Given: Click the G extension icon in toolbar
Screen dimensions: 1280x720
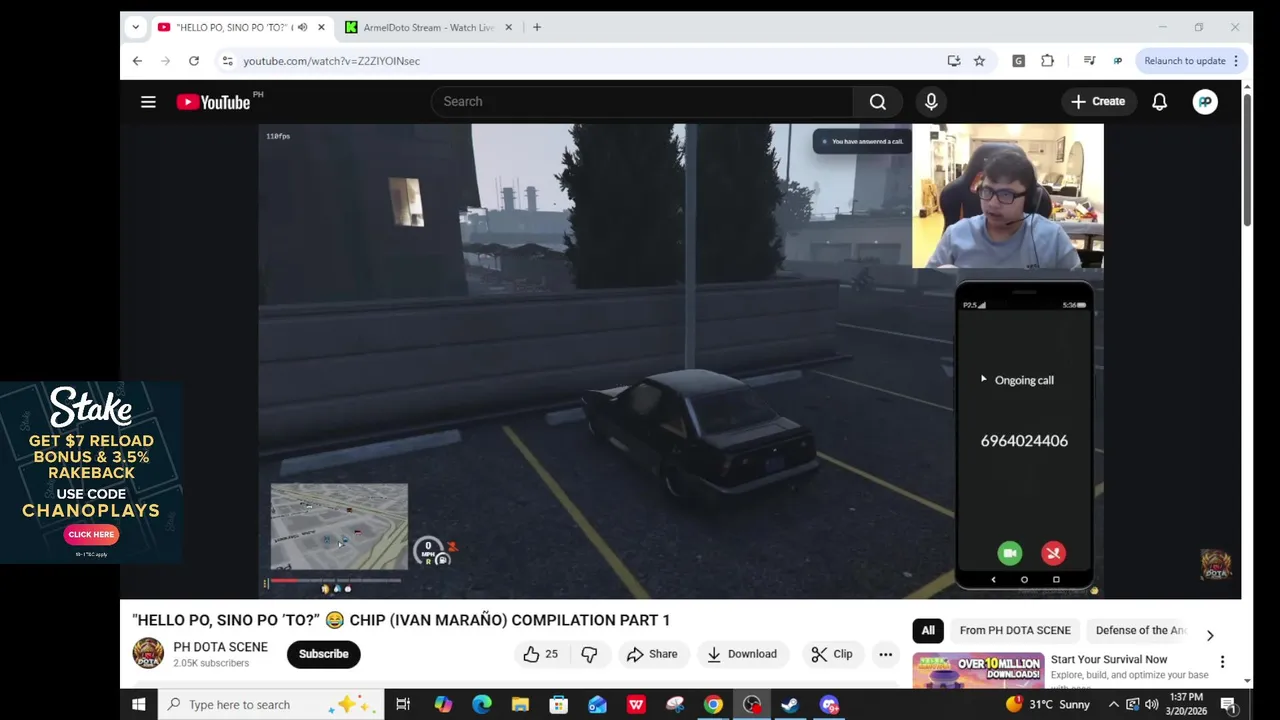Looking at the screenshot, I should coord(1018,61).
